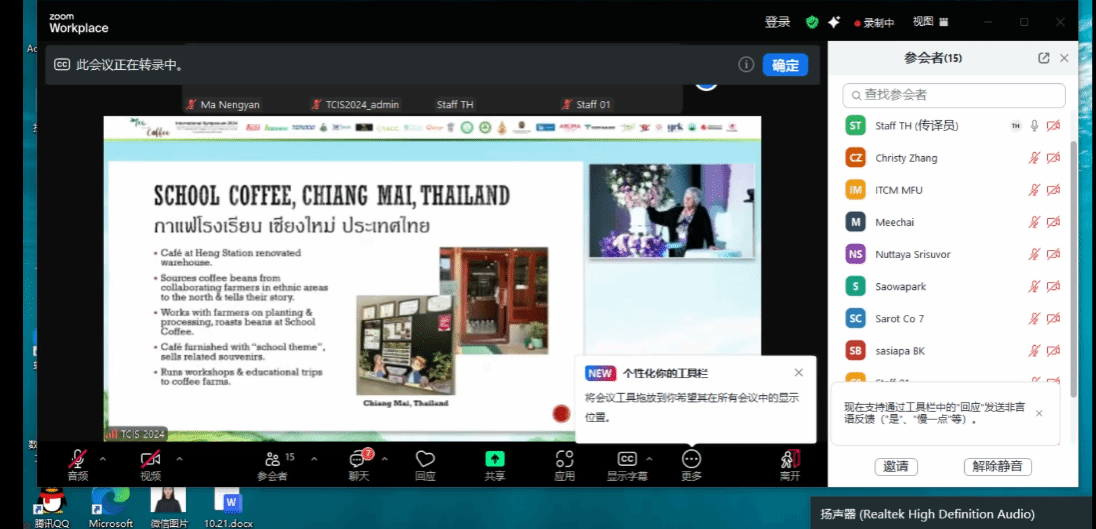Click the 查找参会者 search field
This screenshot has height=529, width=1096.
click(x=953, y=95)
